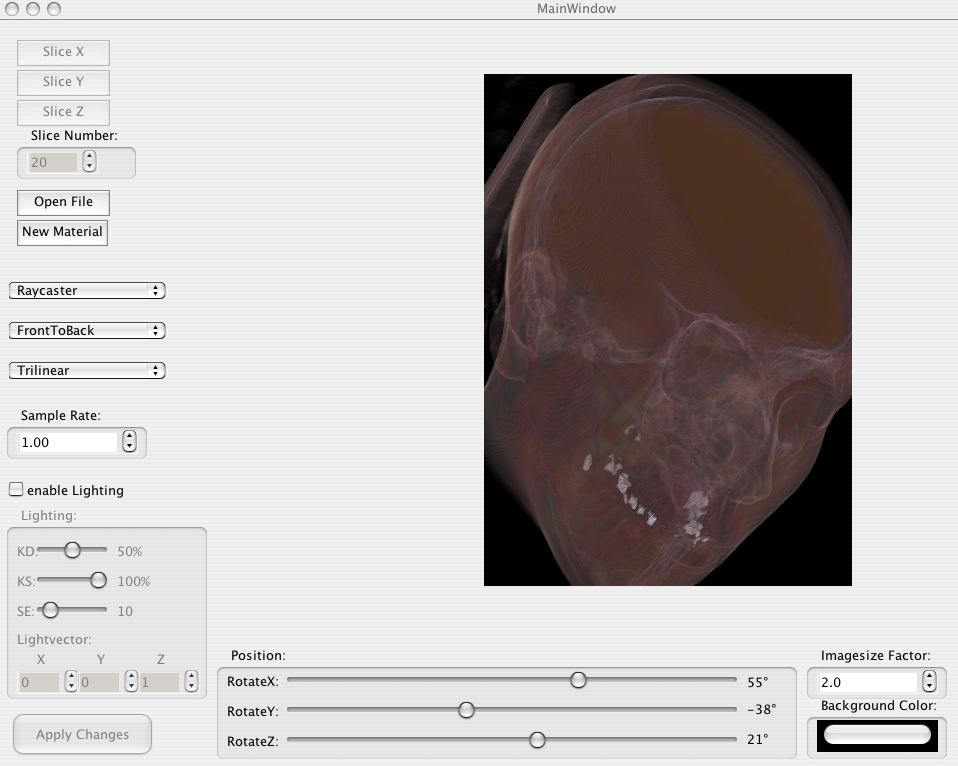Click the Lightvector Z input field
This screenshot has height=766, width=958.
(x=159, y=682)
